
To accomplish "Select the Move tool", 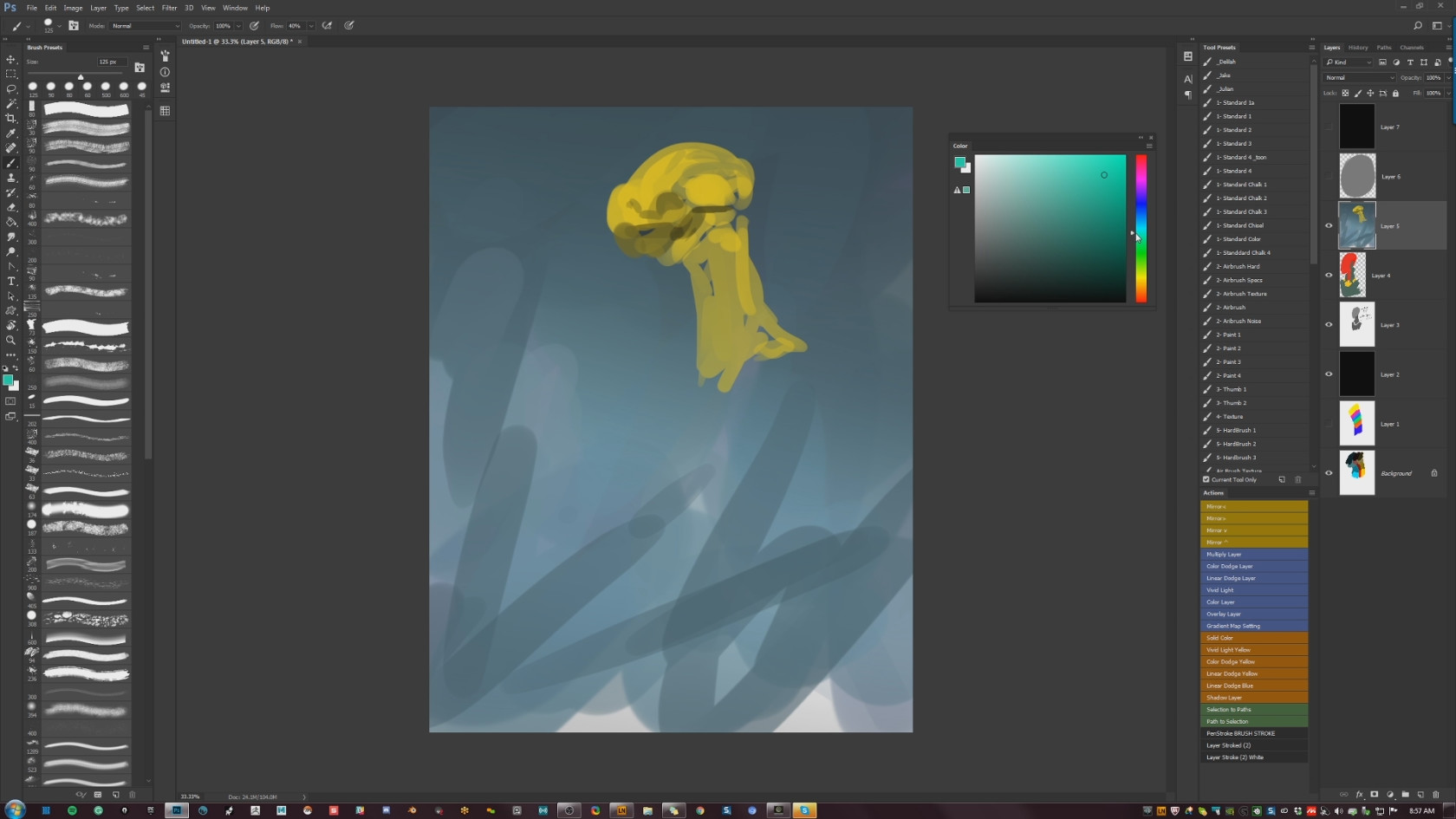I will coord(11,59).
